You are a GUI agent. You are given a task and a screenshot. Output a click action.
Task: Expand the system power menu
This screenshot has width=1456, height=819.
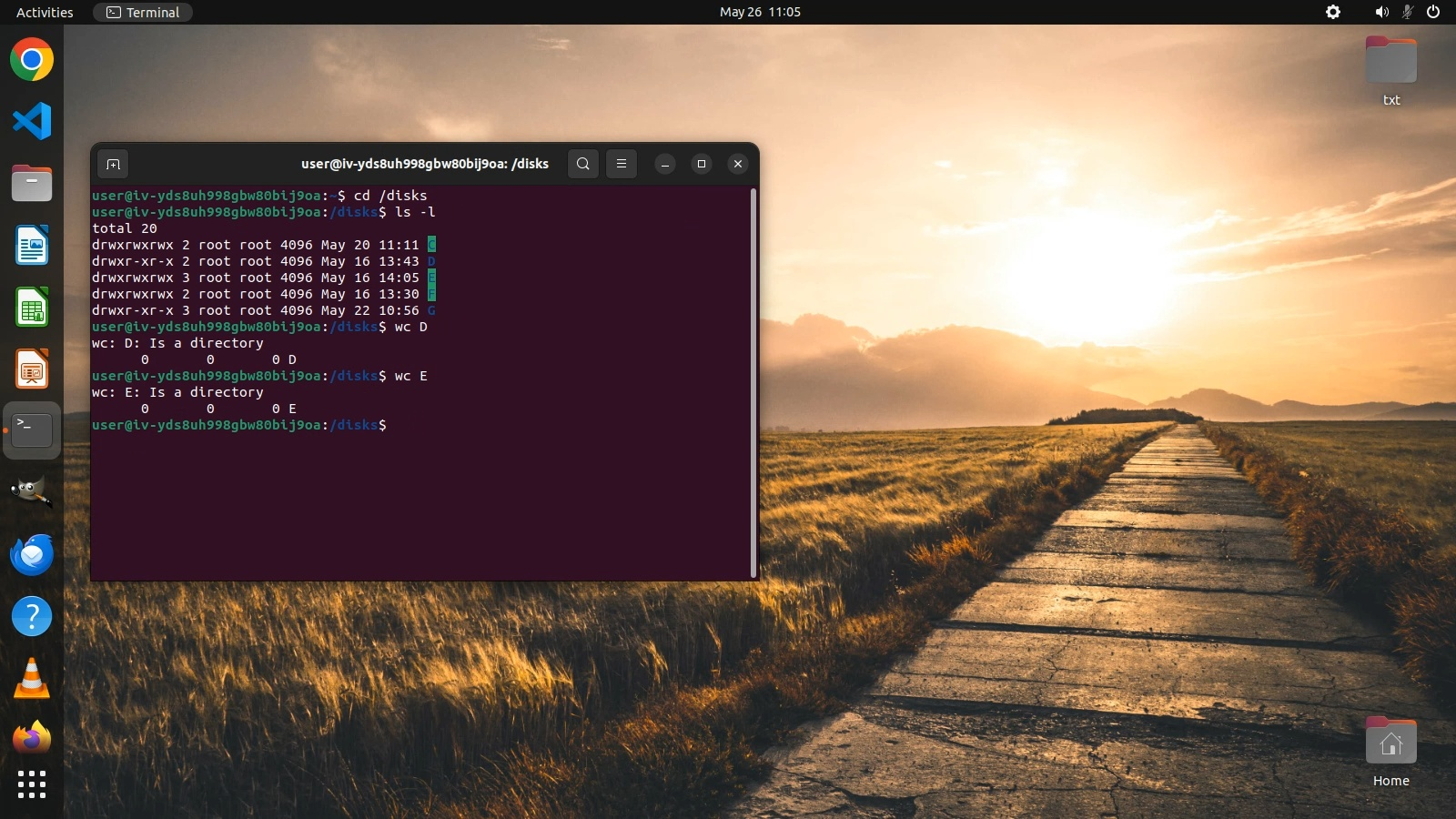click(x=1432, y=12)
